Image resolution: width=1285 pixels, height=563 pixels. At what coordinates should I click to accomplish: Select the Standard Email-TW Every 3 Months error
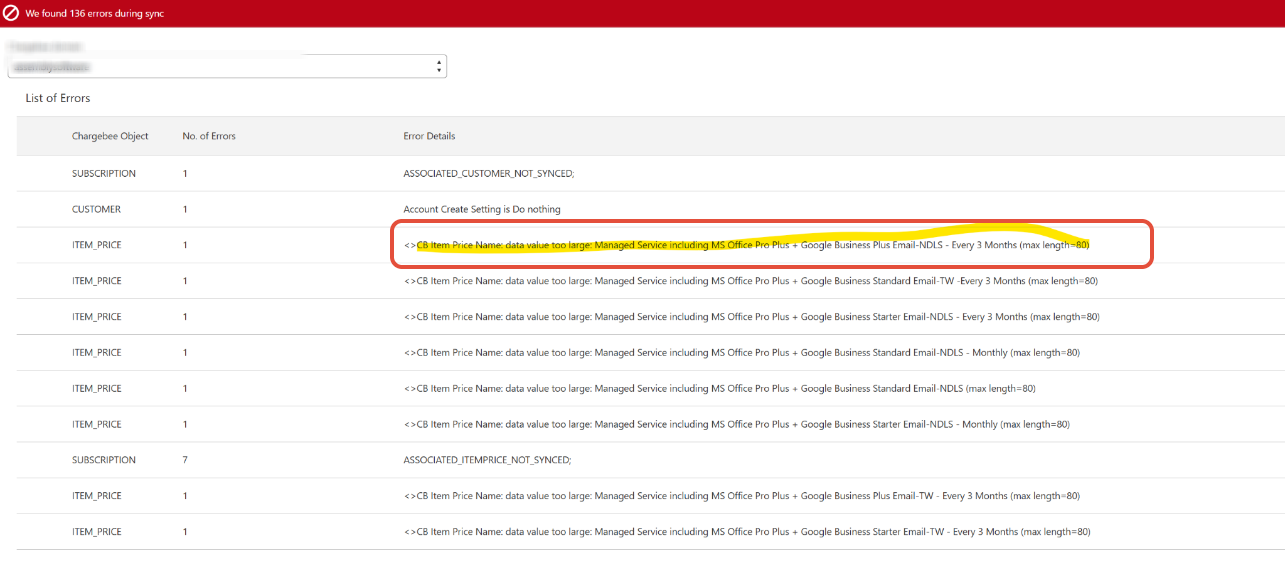click(x=750, y=281)
